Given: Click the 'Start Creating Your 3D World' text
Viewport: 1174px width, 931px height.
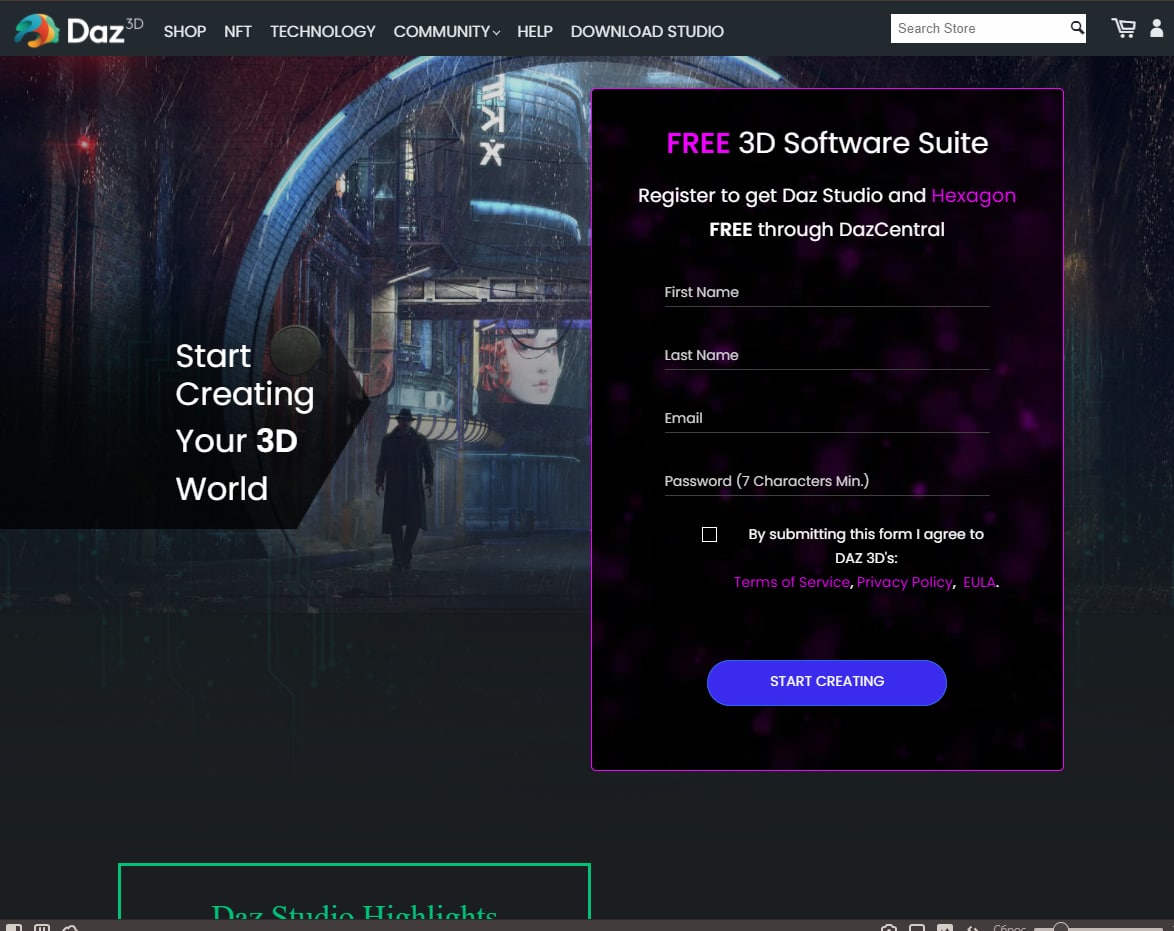Looking at the screenshot, I should click(245, 422).
